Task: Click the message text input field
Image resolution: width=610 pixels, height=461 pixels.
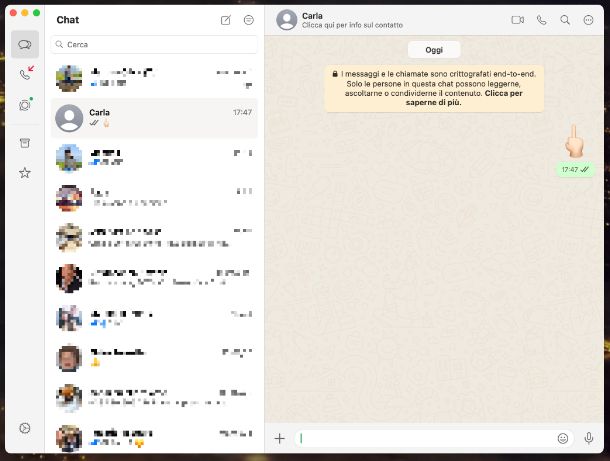Action: [425, 438]
